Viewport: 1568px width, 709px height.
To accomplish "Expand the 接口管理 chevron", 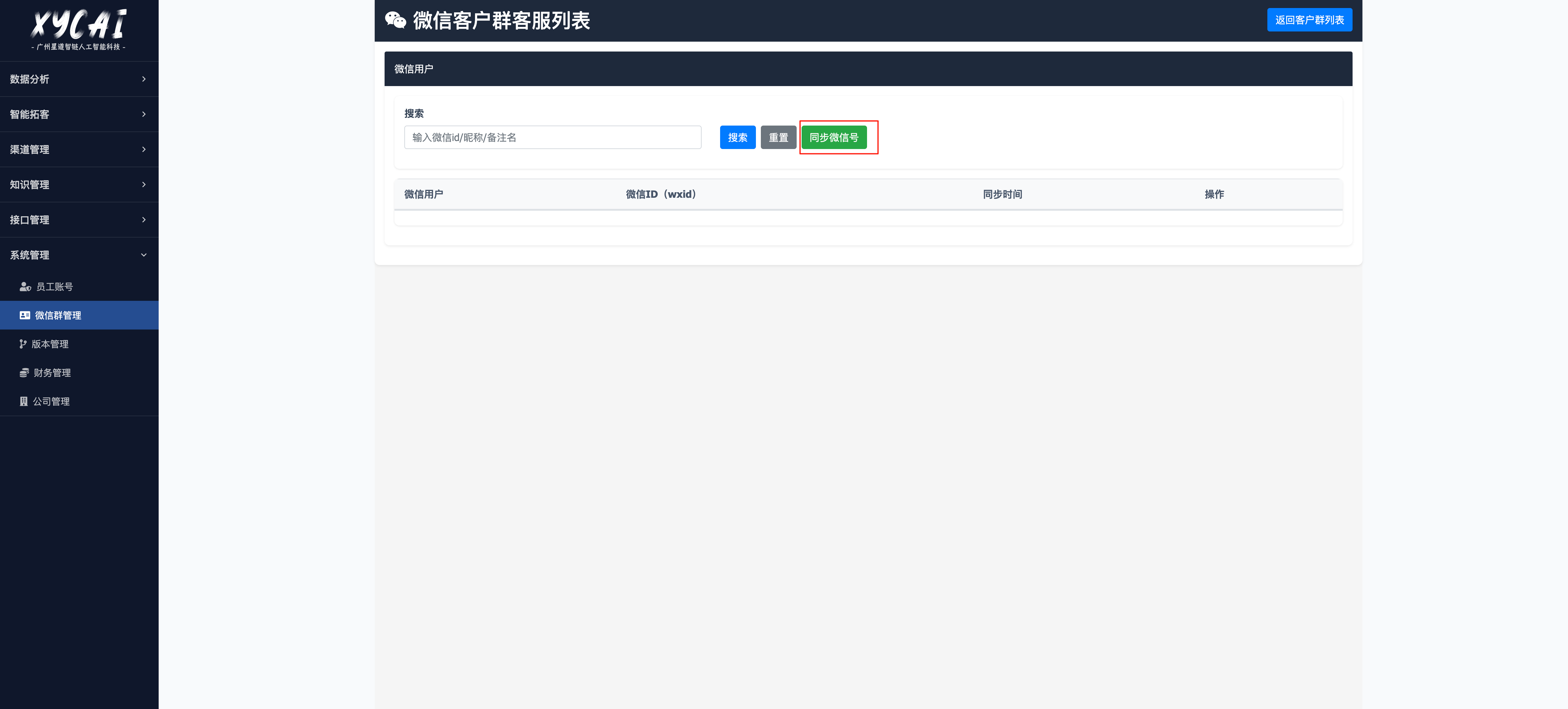I will tap(144, 220).
